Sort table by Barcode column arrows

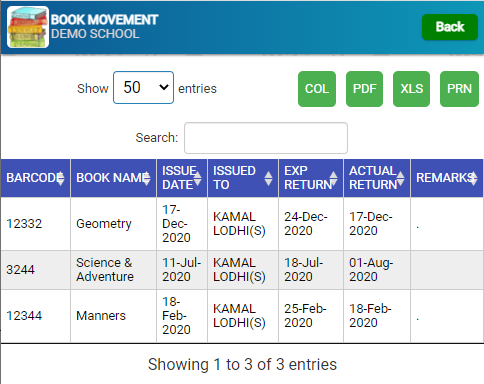pos(60,178)
